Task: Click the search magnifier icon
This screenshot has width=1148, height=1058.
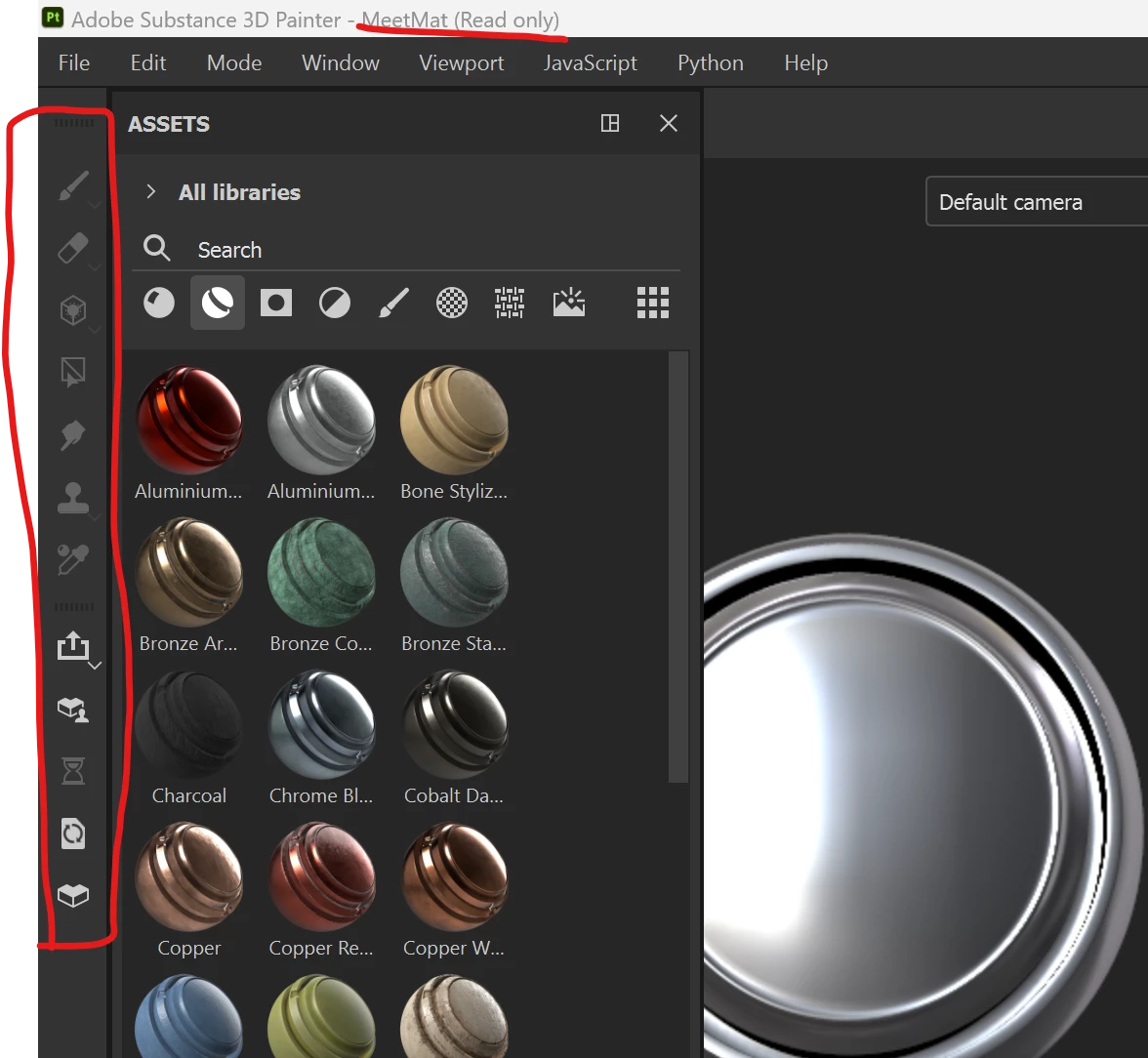Action: 156,248
